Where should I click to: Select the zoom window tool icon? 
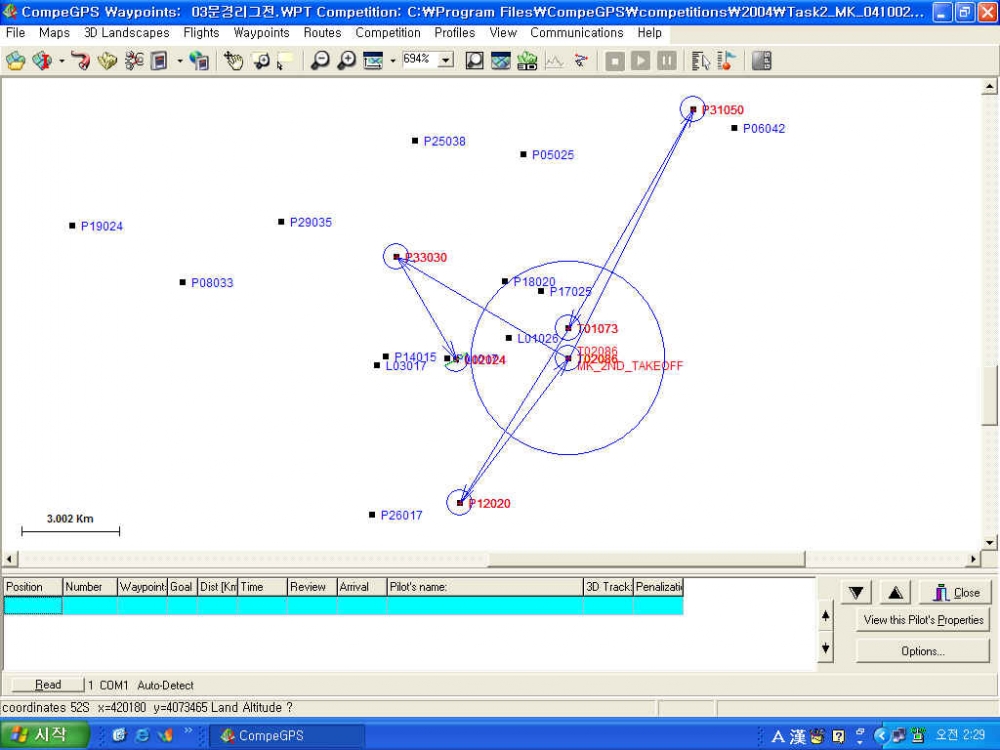[261, 61]
